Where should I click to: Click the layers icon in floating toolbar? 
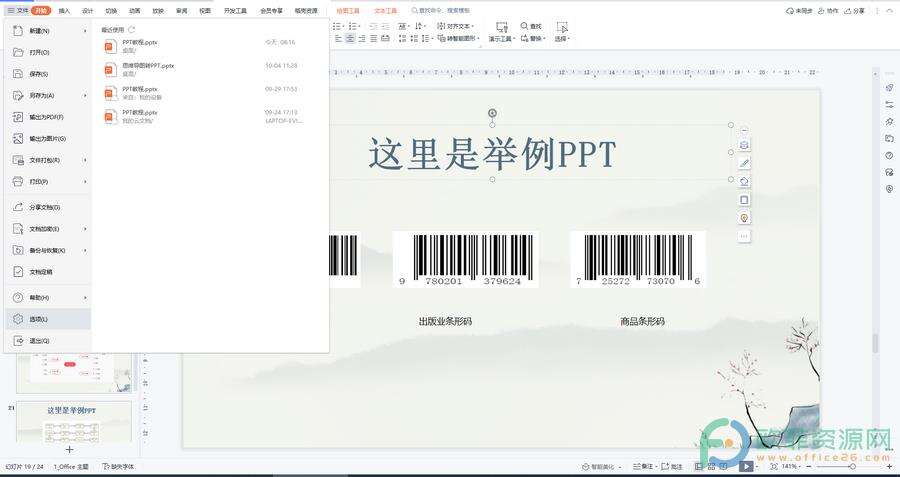pos(744,145)
